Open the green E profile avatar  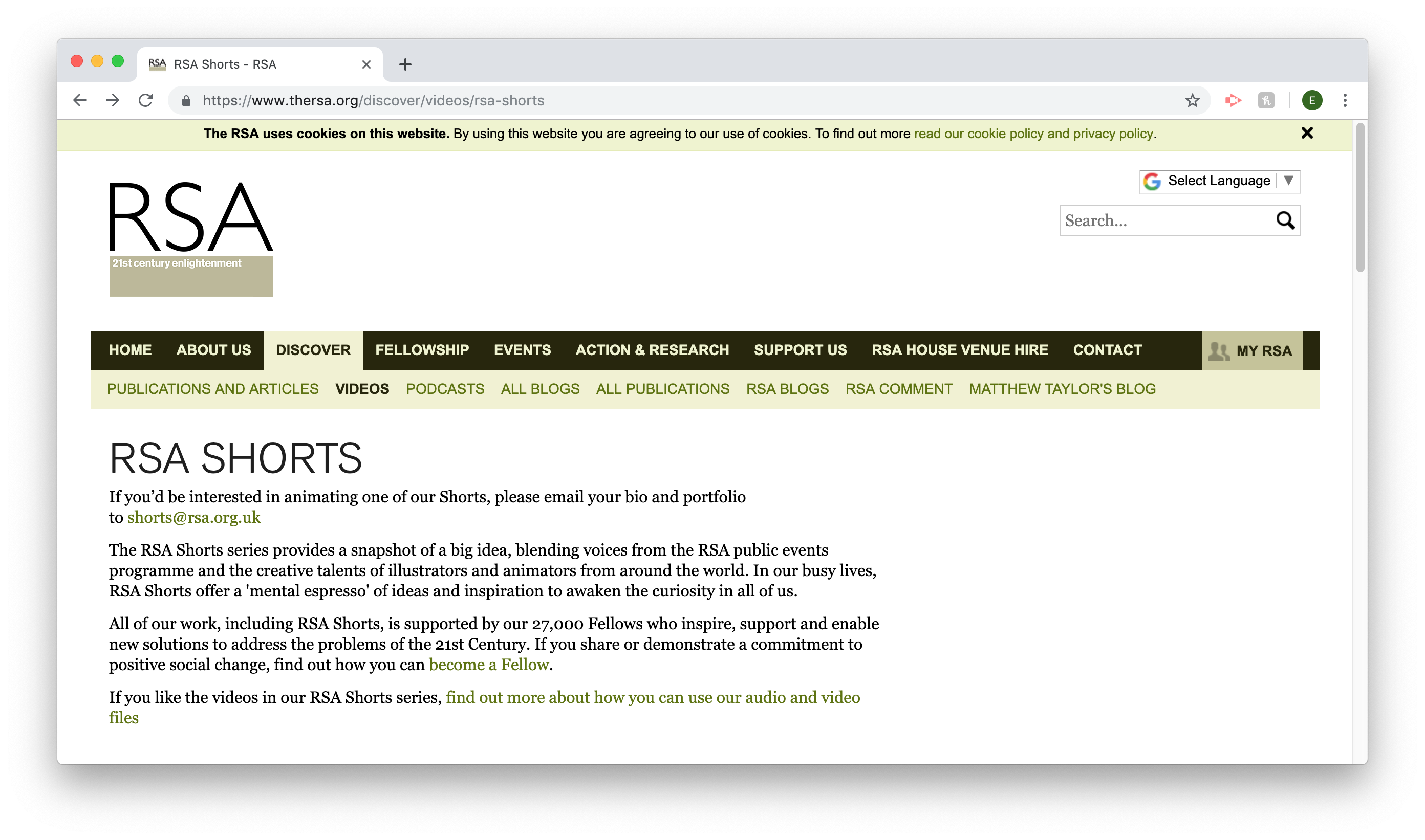click(x=1312, y=100)
